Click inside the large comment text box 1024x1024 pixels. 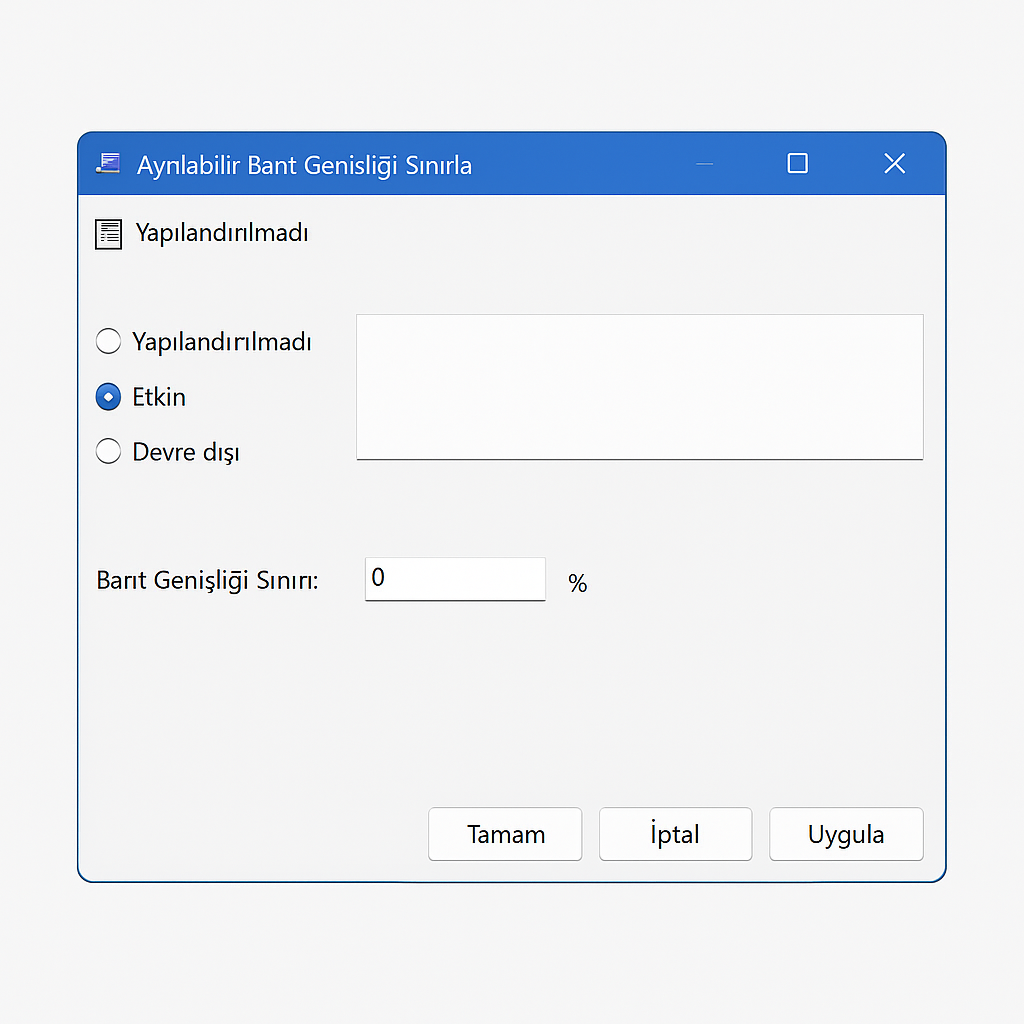pyautogui.click(x=639, y=387)
